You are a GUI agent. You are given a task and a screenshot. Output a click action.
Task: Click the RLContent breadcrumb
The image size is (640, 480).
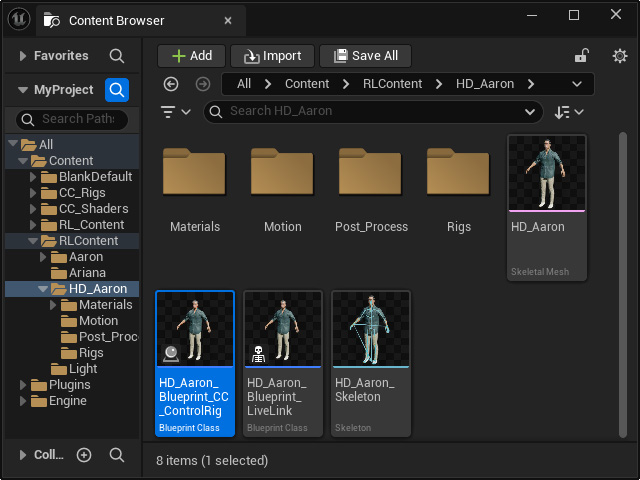coord(392,84)
